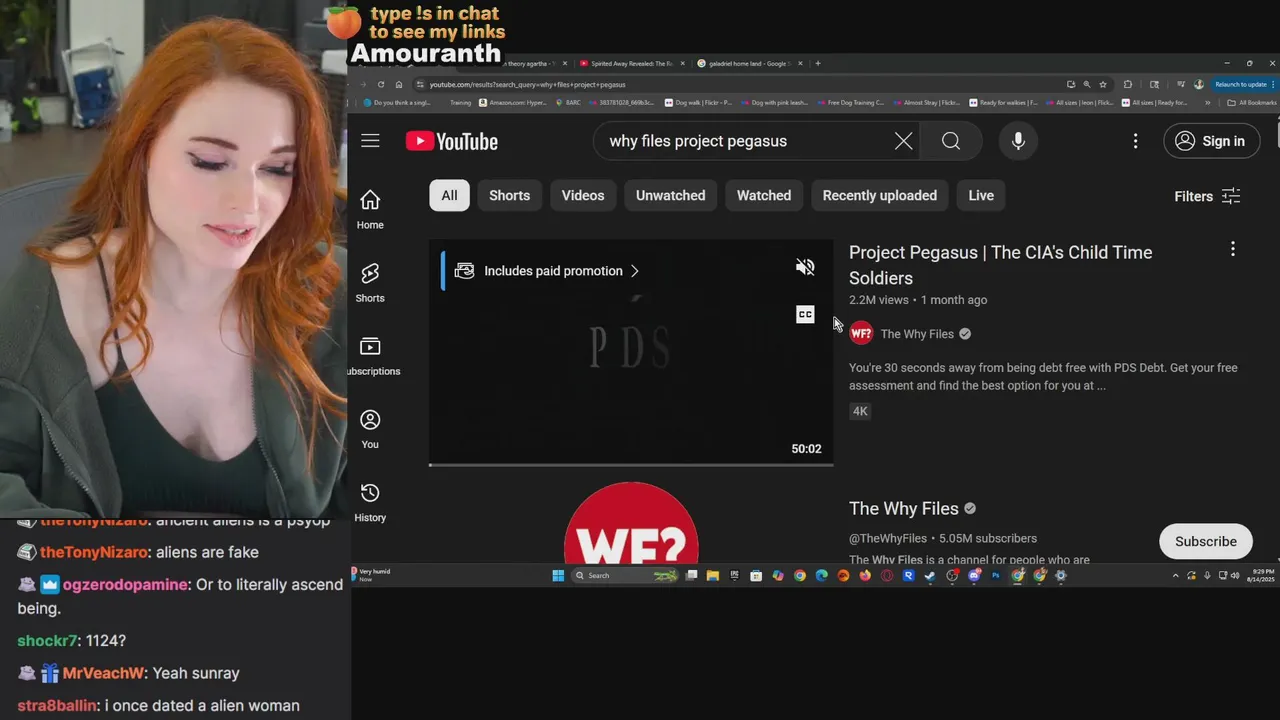Expand the Includes paid promotion notice
Image resolution: width=1280 pixels, height=720 pixels.
point(547,271)
